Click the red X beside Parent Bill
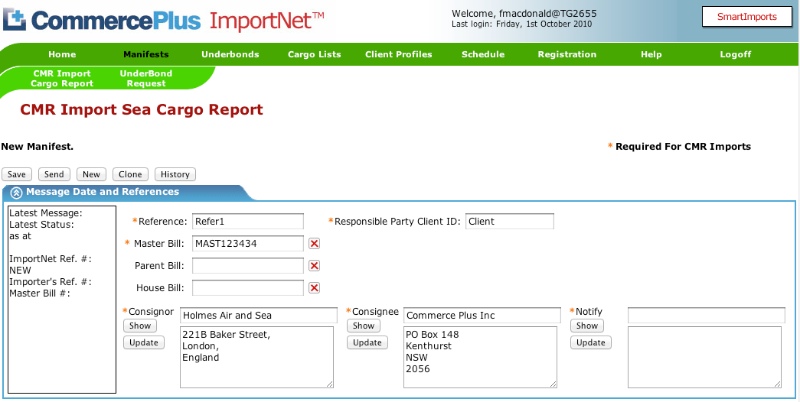Viewport: 800px width, 402px height. (314, 266)
